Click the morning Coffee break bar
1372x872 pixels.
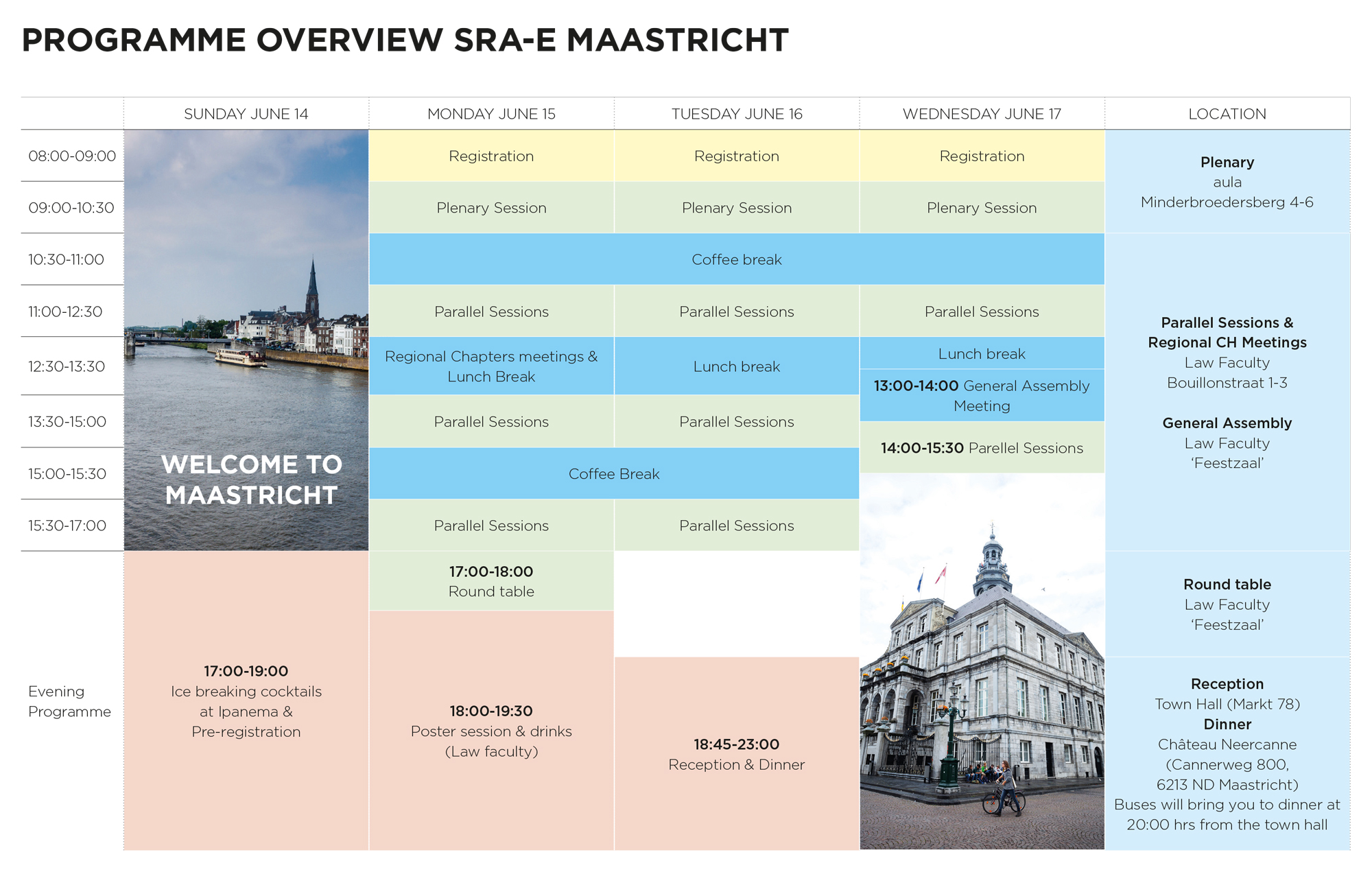[x=737, y=259]
